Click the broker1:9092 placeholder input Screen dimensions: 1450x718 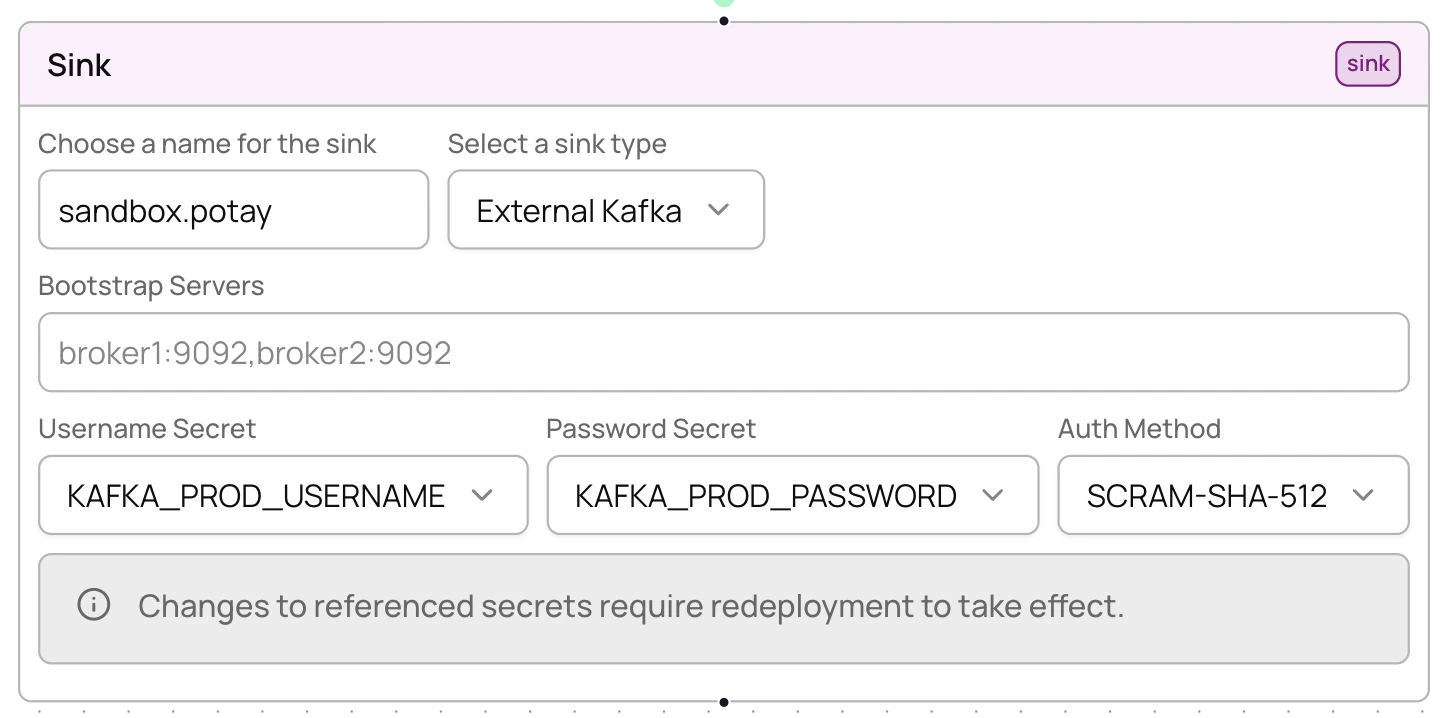723,352
